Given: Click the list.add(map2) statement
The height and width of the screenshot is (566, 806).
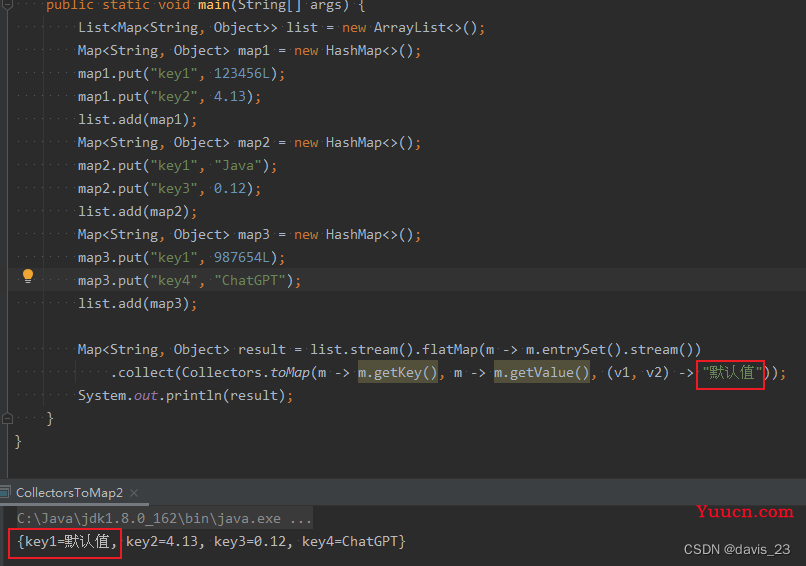Looking at the screenshot, I should (x=137, y=212).
